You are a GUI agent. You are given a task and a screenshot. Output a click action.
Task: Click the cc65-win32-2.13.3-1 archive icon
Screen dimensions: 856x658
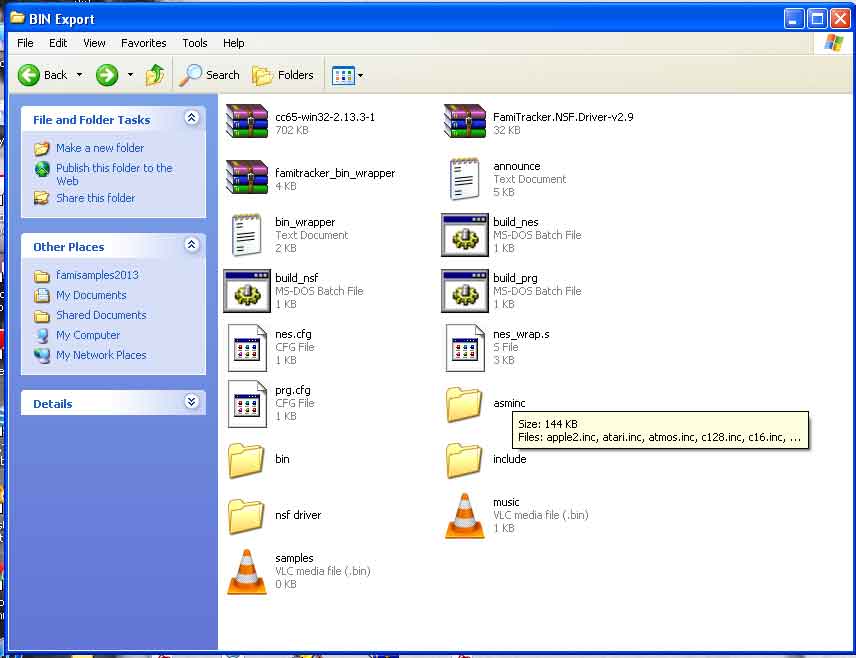point(247,122)
